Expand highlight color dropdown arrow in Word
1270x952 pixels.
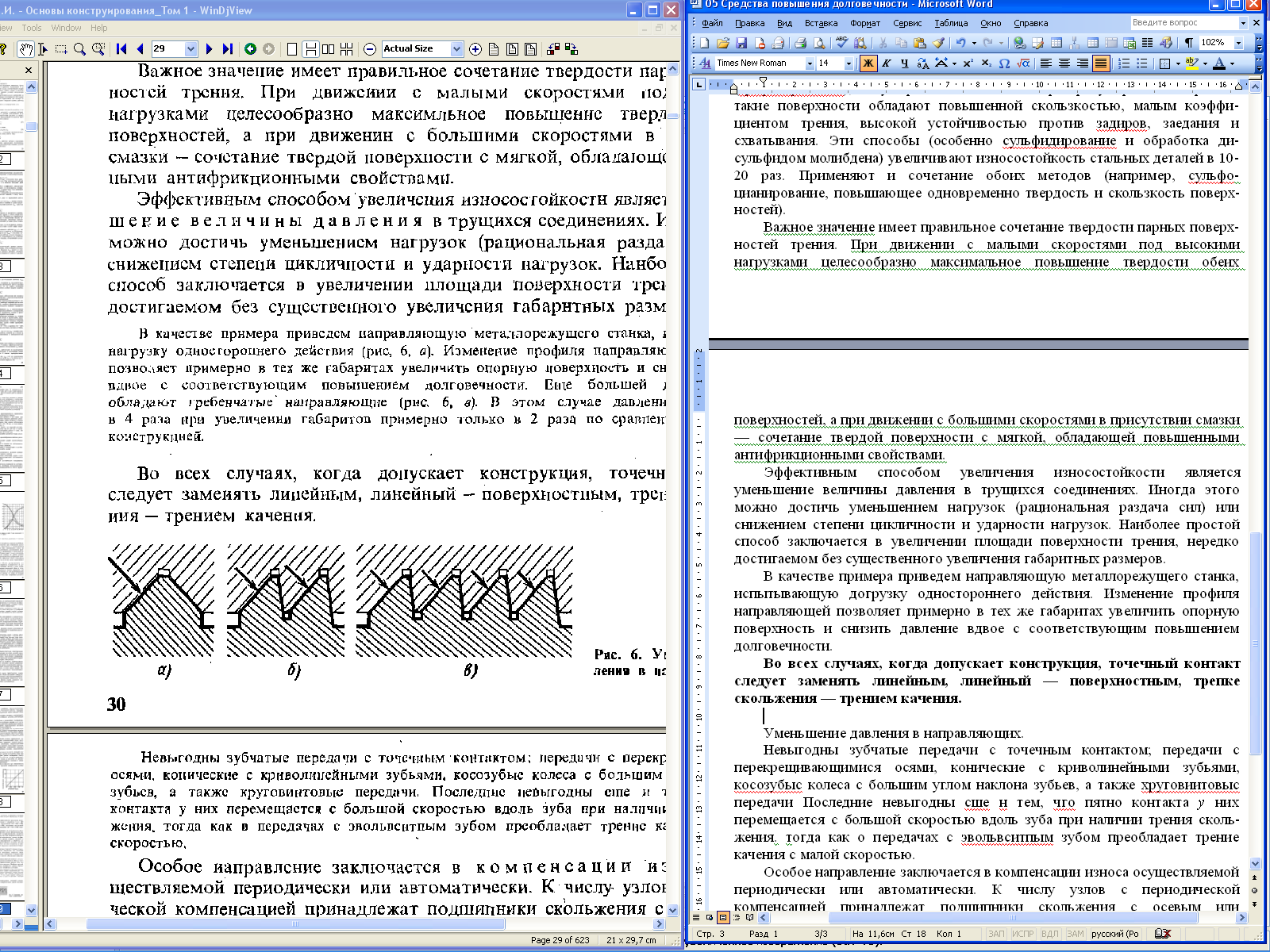tap(1205, 63)
